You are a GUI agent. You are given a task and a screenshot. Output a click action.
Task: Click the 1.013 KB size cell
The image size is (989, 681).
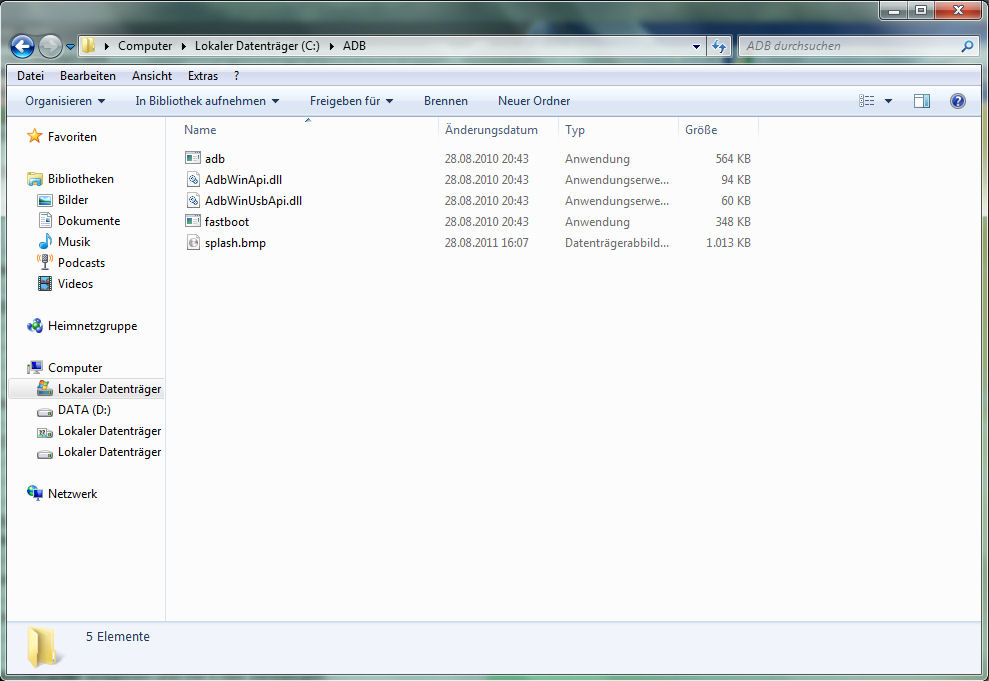(728, 243)
